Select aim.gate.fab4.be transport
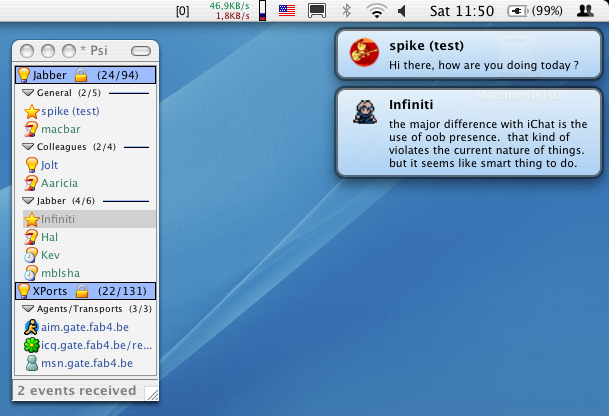Viewport: 609px width, 416px height. pyautogui.click(x=89, y=327)
